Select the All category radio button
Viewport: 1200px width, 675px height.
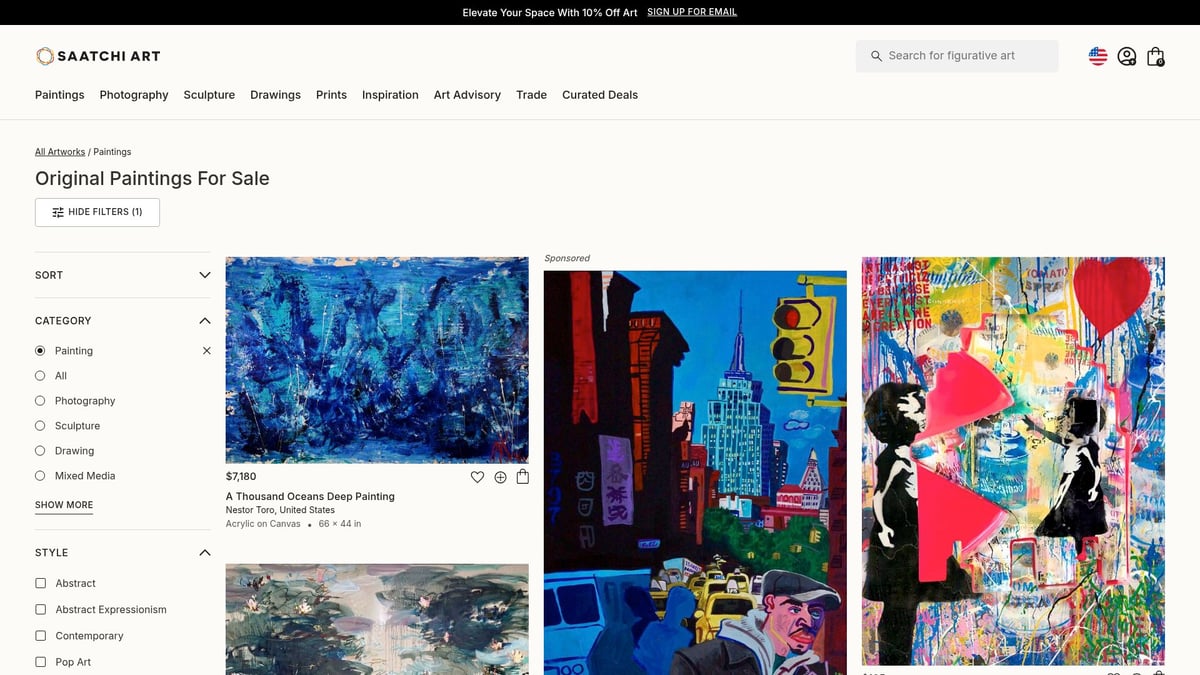40,376
